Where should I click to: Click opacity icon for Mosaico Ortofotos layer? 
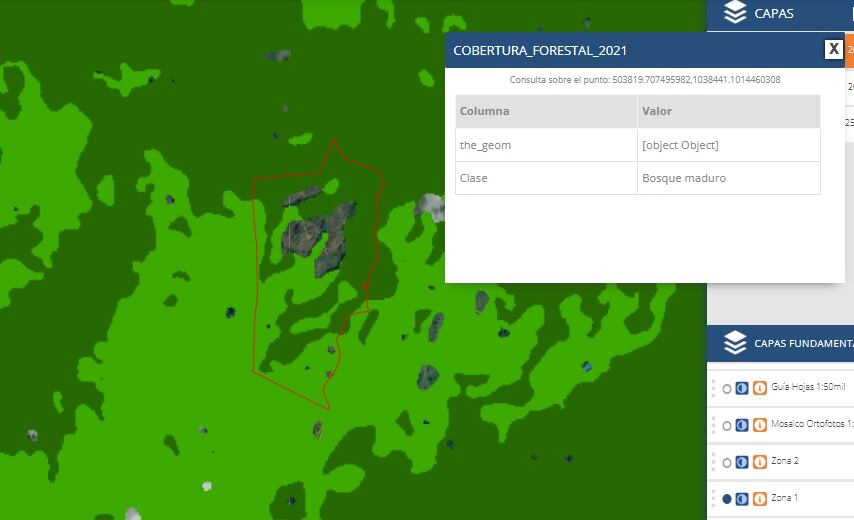pos(742,425)
